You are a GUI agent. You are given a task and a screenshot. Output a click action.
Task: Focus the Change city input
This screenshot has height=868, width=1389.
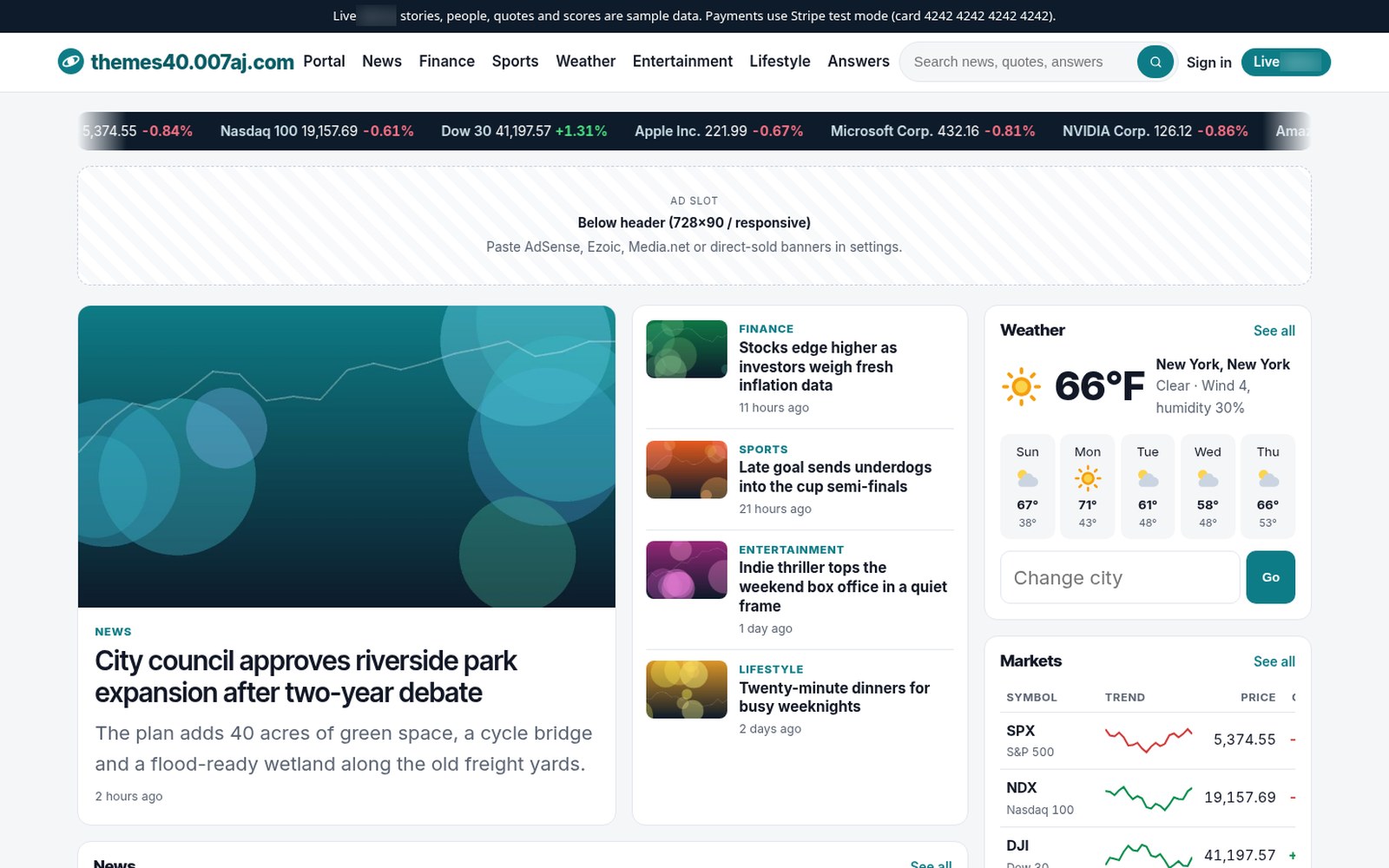(x=1120, y=577)
